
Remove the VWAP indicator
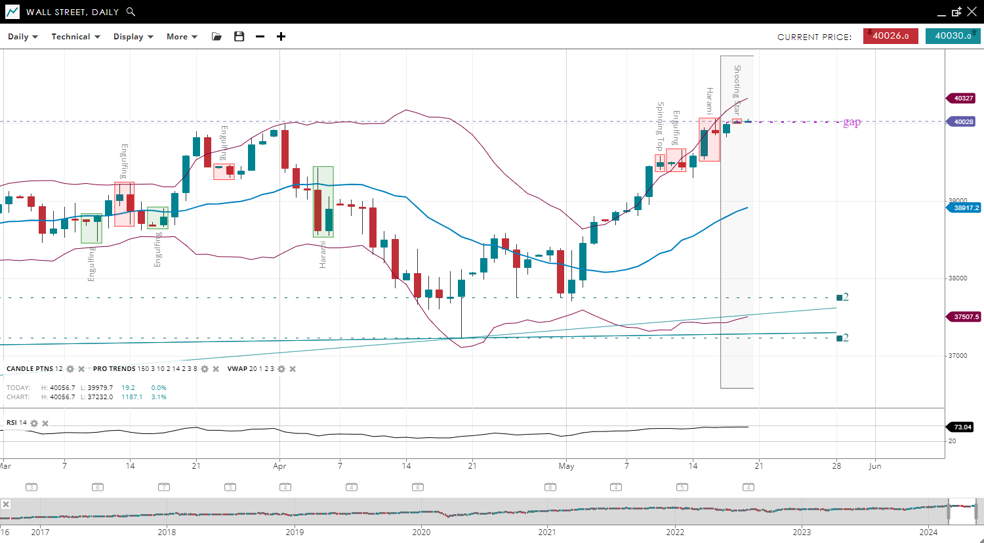(293, 369)
